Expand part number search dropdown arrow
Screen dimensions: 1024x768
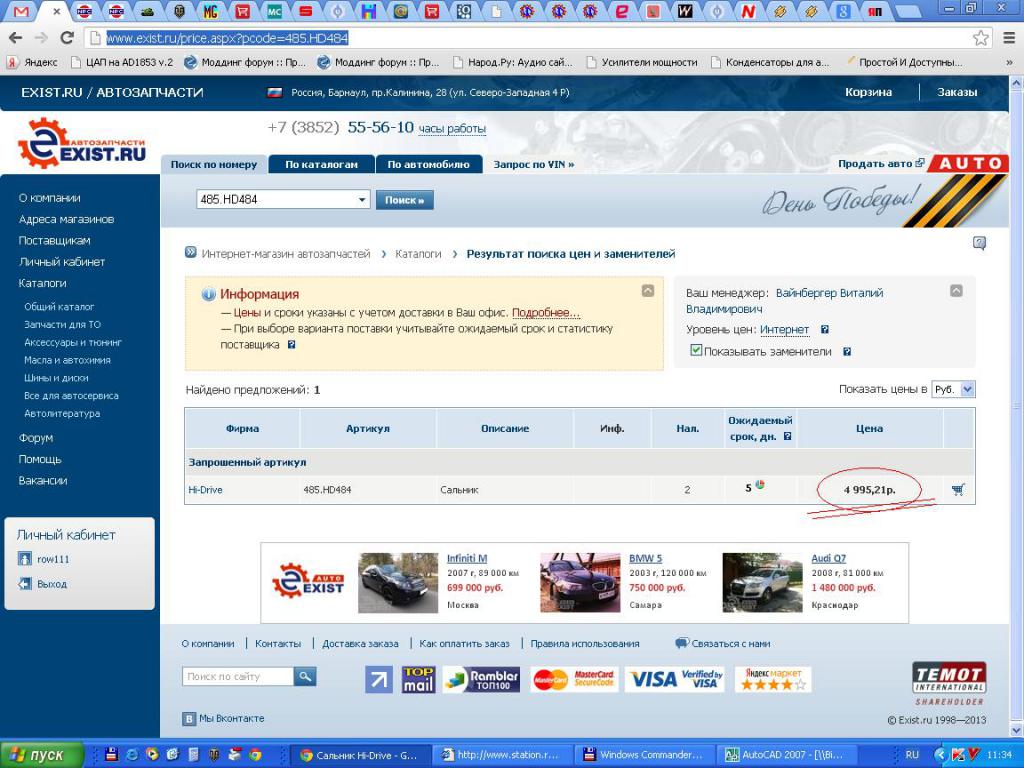[x=362, y=200]
